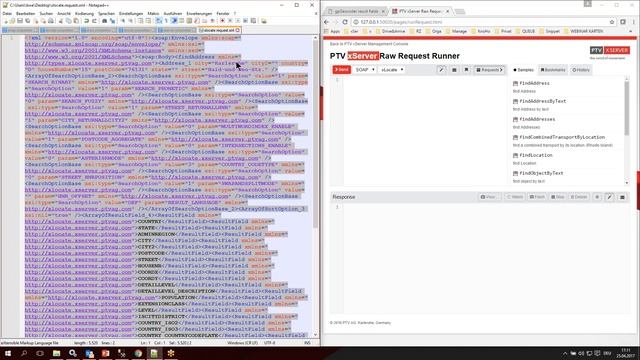Click the Undo arrow in Notepad++ toolbar

(87, 21)
